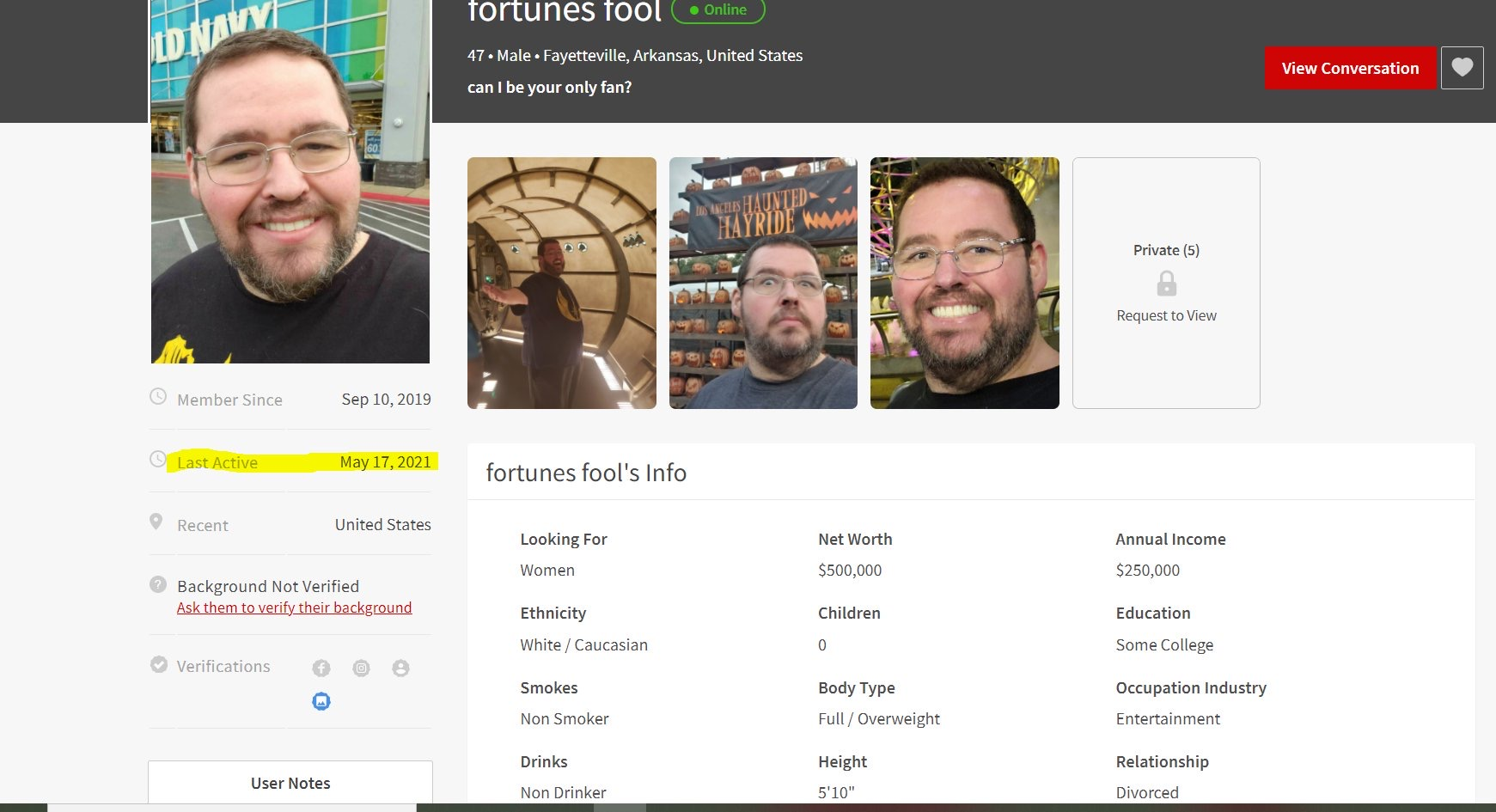Click the 'Background Not Verified' text

point(268,586)
